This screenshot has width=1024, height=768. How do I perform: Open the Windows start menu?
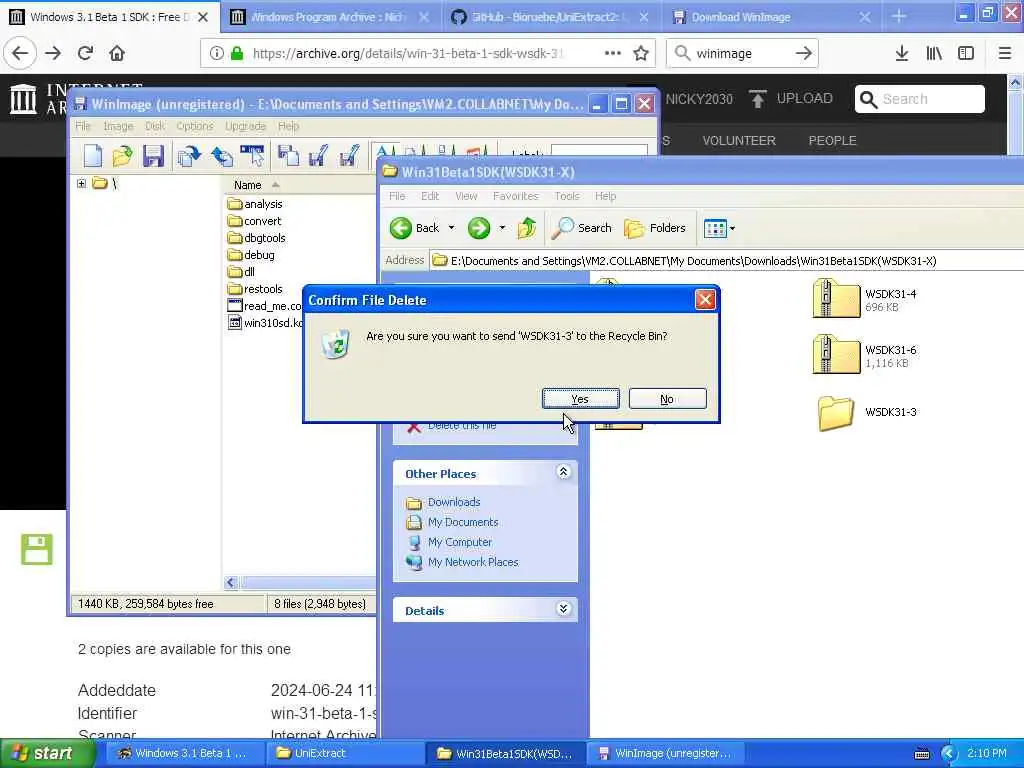(x=46, y=753)
